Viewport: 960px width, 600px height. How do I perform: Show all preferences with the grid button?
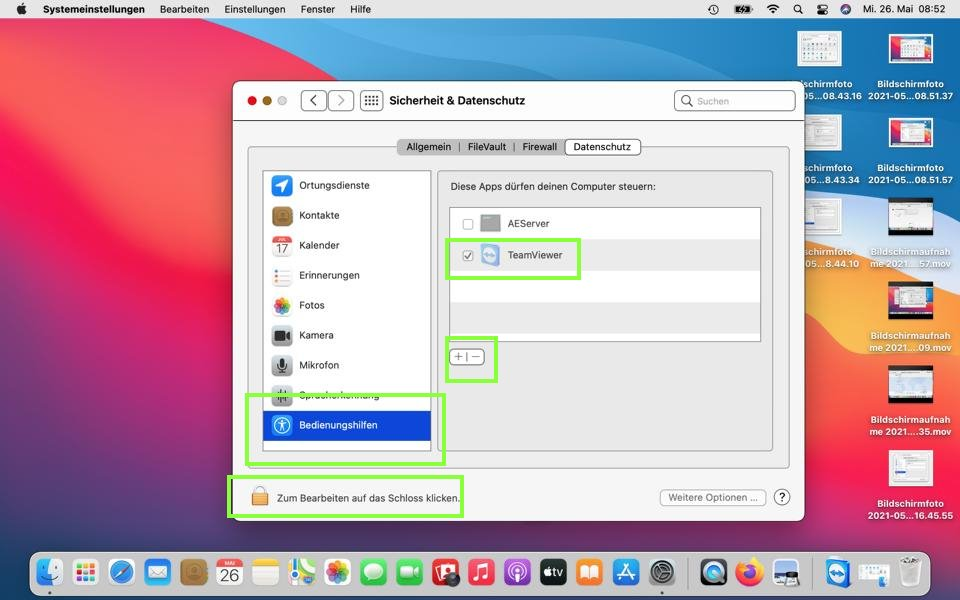371,100
